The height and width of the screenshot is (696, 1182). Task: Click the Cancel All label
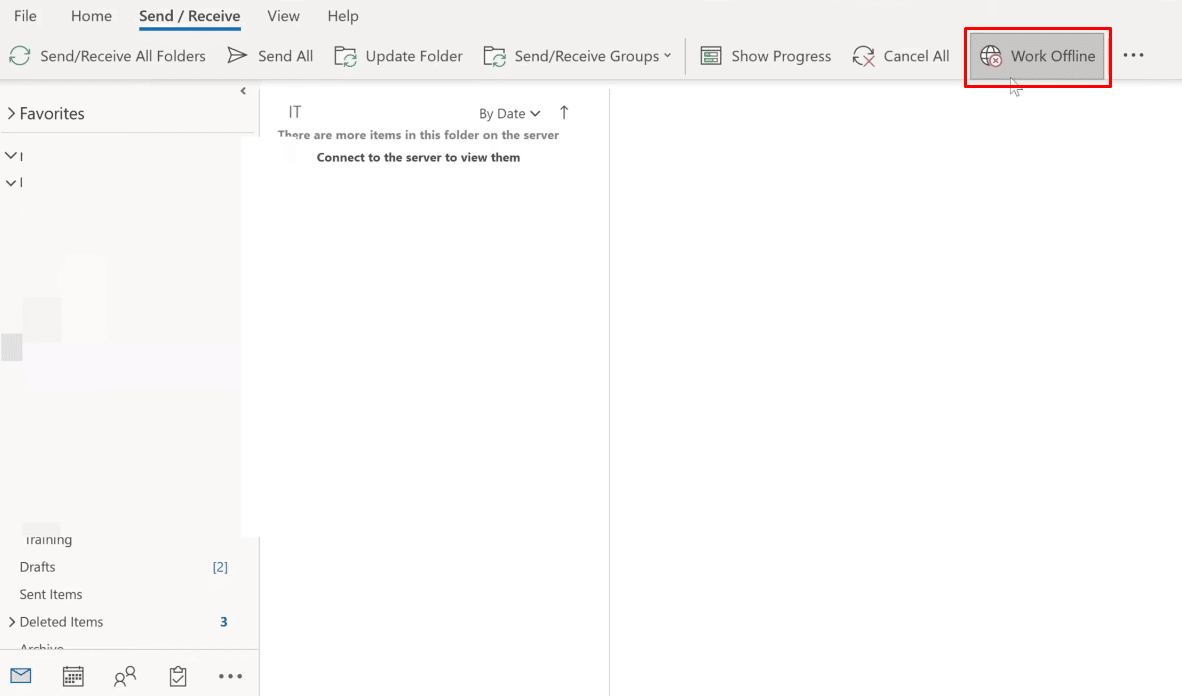click(x=916, y=56)
